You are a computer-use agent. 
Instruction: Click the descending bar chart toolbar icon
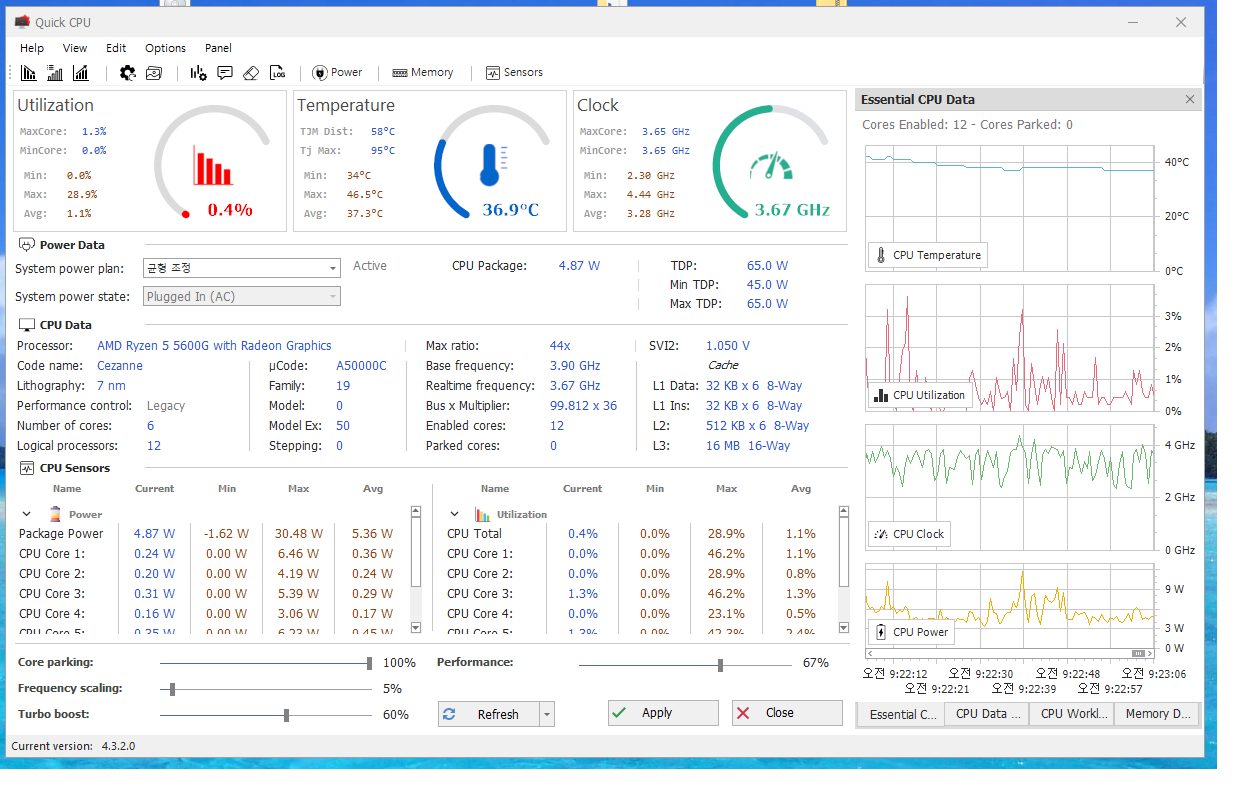(29, 73)
